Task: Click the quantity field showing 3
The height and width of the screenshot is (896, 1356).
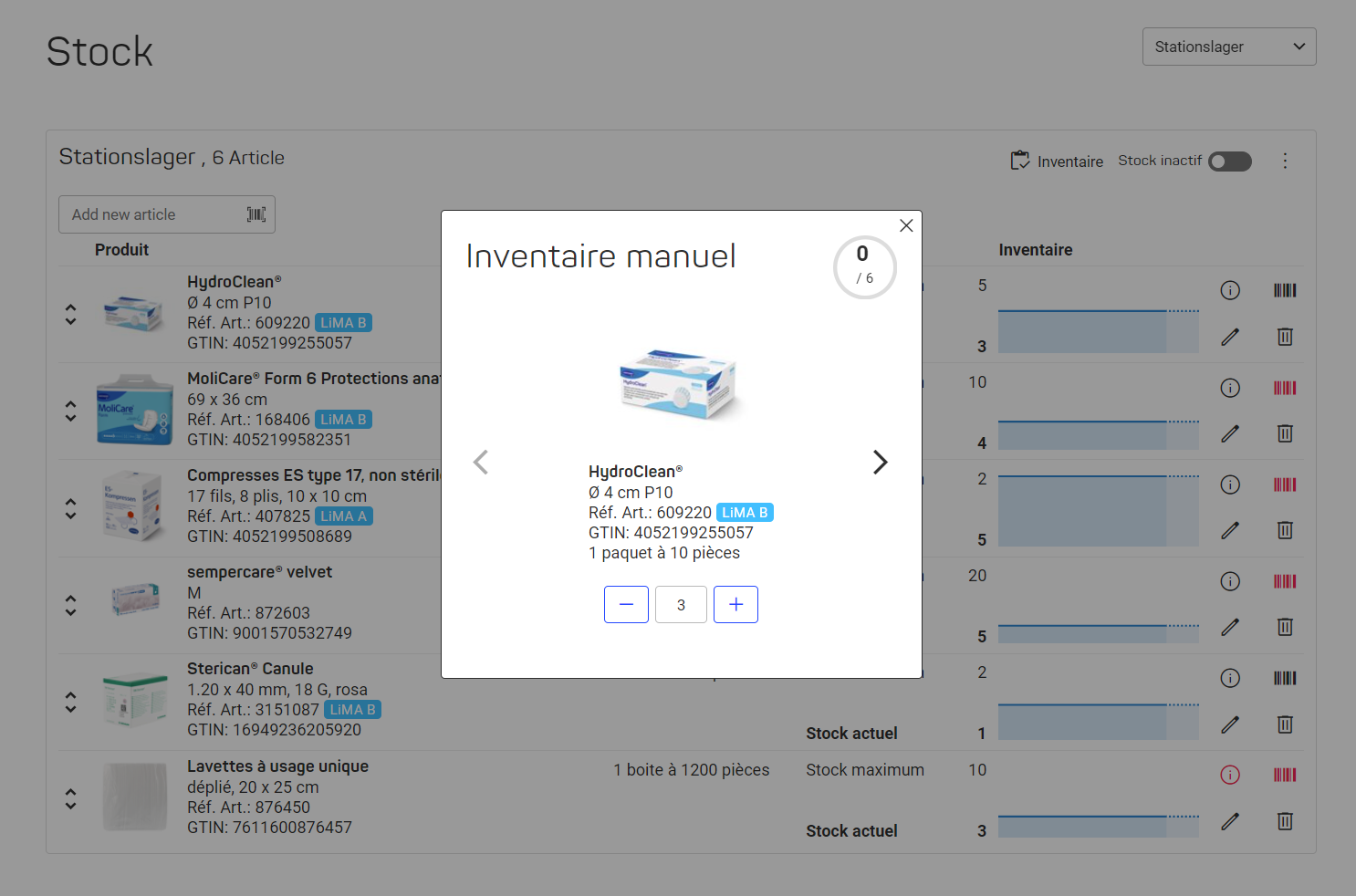Action: [681, 604]
